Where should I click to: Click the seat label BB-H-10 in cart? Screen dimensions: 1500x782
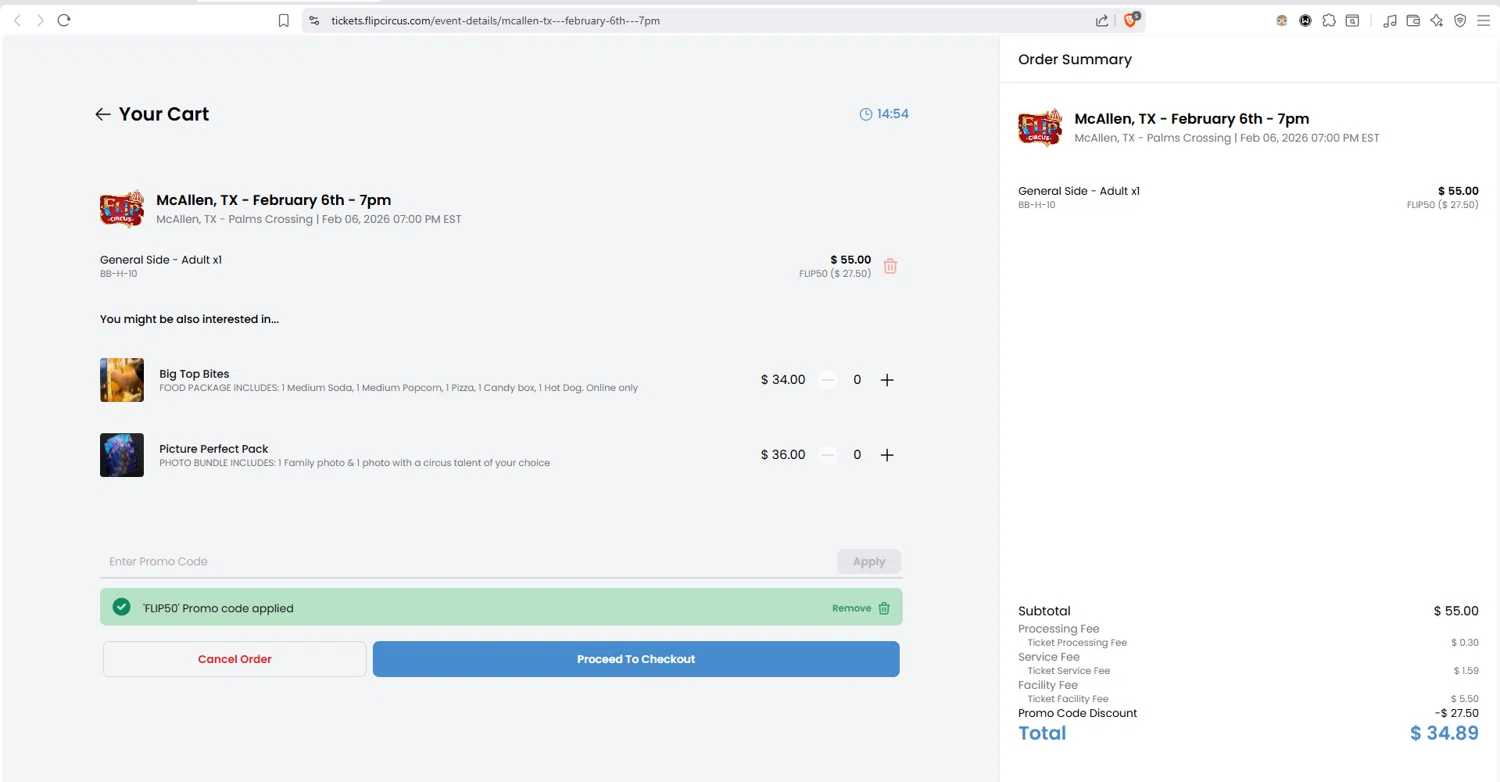tap(118, 274)
